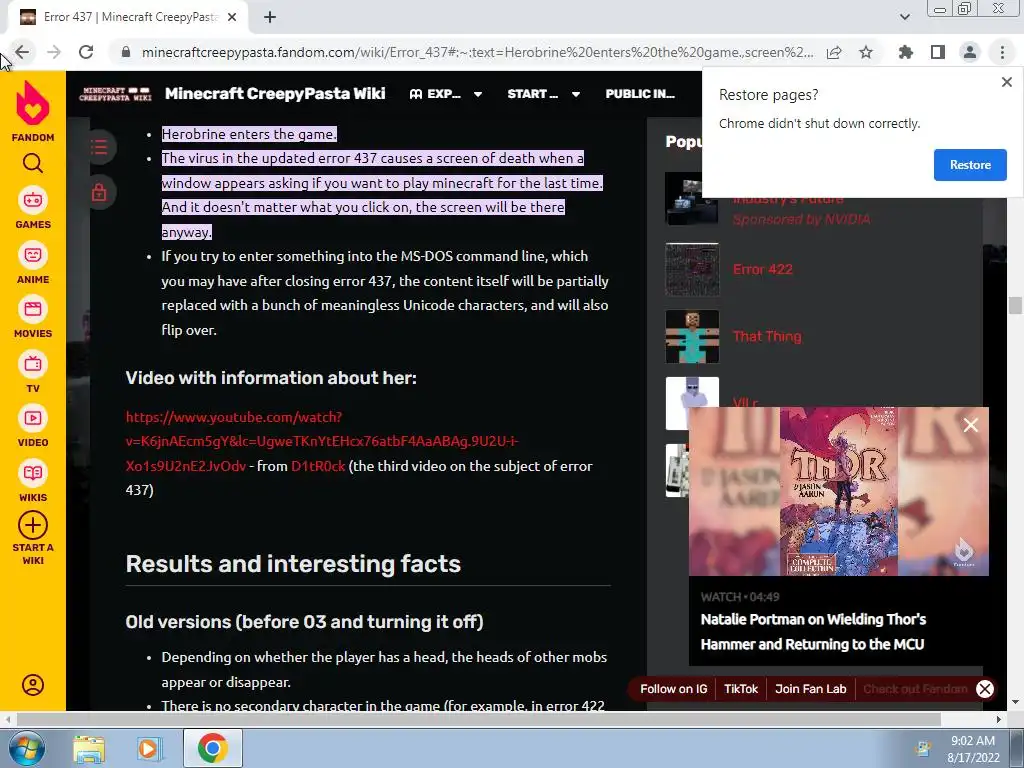Click the address bar URL field
The image size is (1024, 768).
[477, 52]
